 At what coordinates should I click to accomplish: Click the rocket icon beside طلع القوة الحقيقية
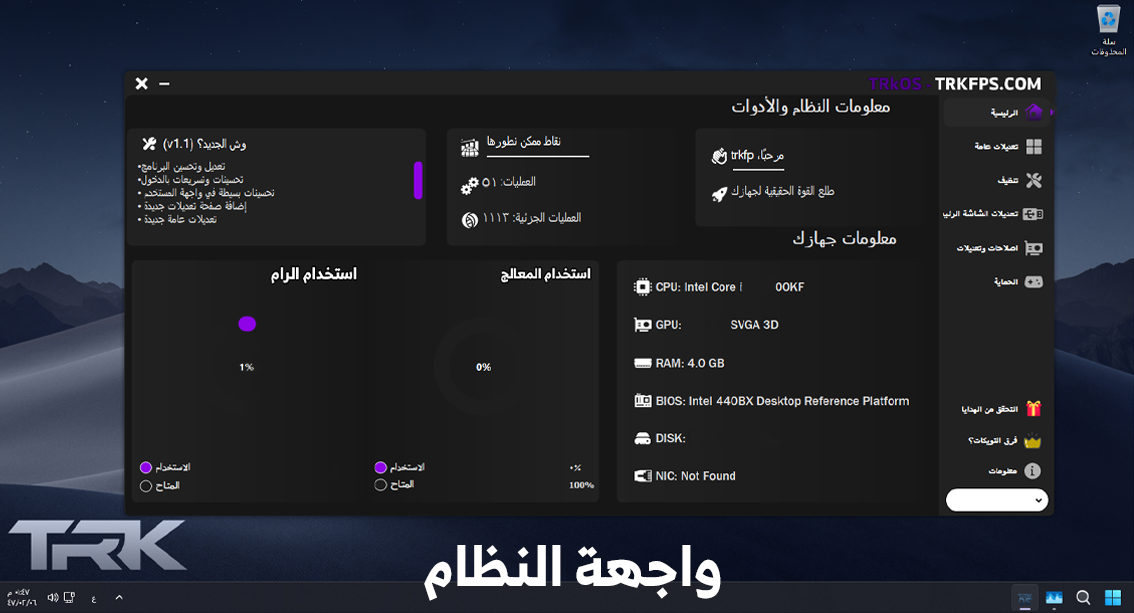(719, 194)
